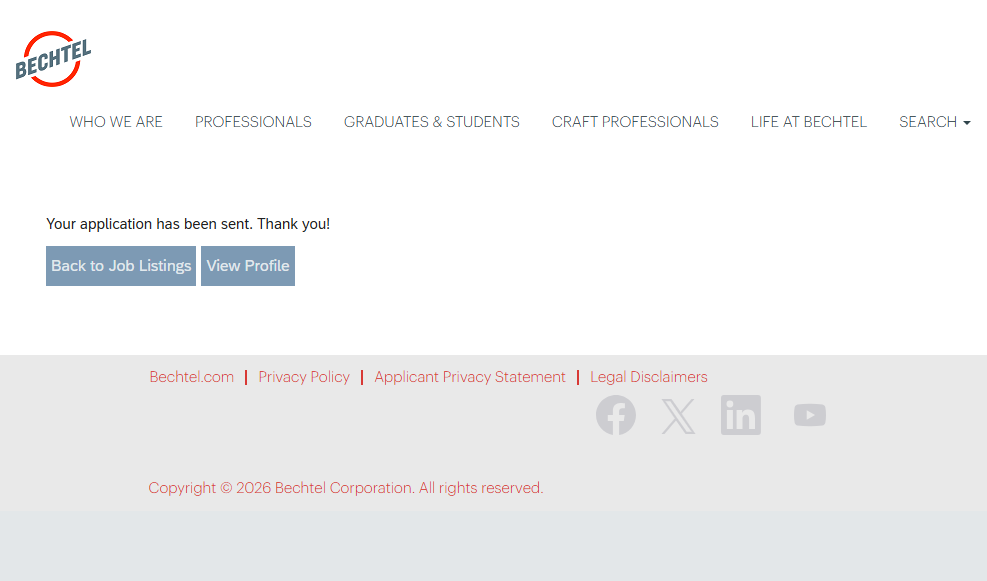The width and height of the screenshot is (987, 581).
Task: Click the application sent confirmation message
Action: click(188, 224)
